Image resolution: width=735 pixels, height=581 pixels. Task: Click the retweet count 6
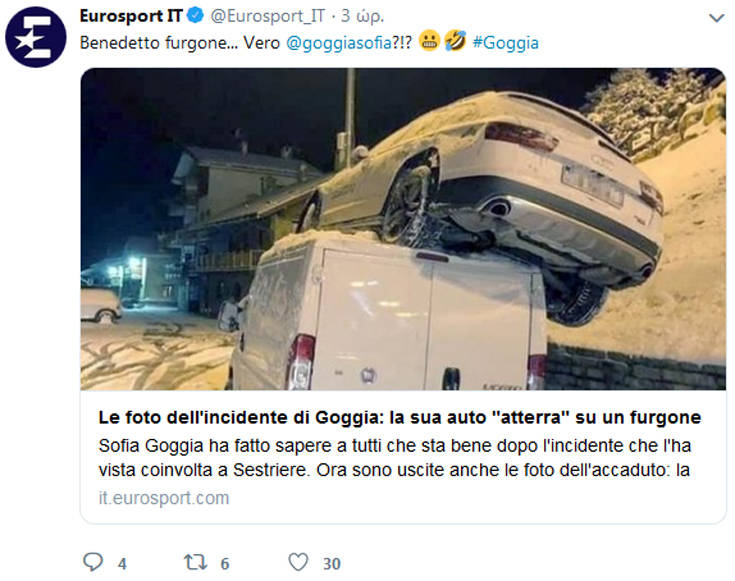coord(225,564)
